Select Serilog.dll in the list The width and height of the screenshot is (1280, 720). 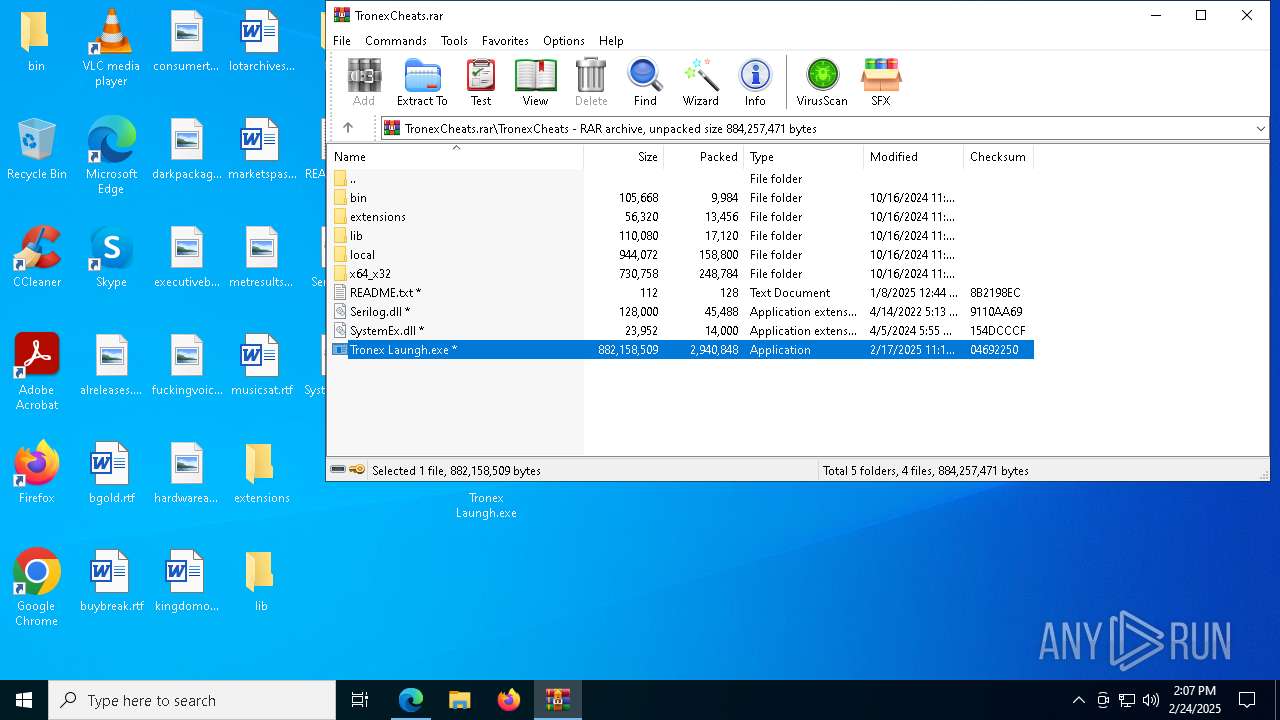(x=681, y=312)
